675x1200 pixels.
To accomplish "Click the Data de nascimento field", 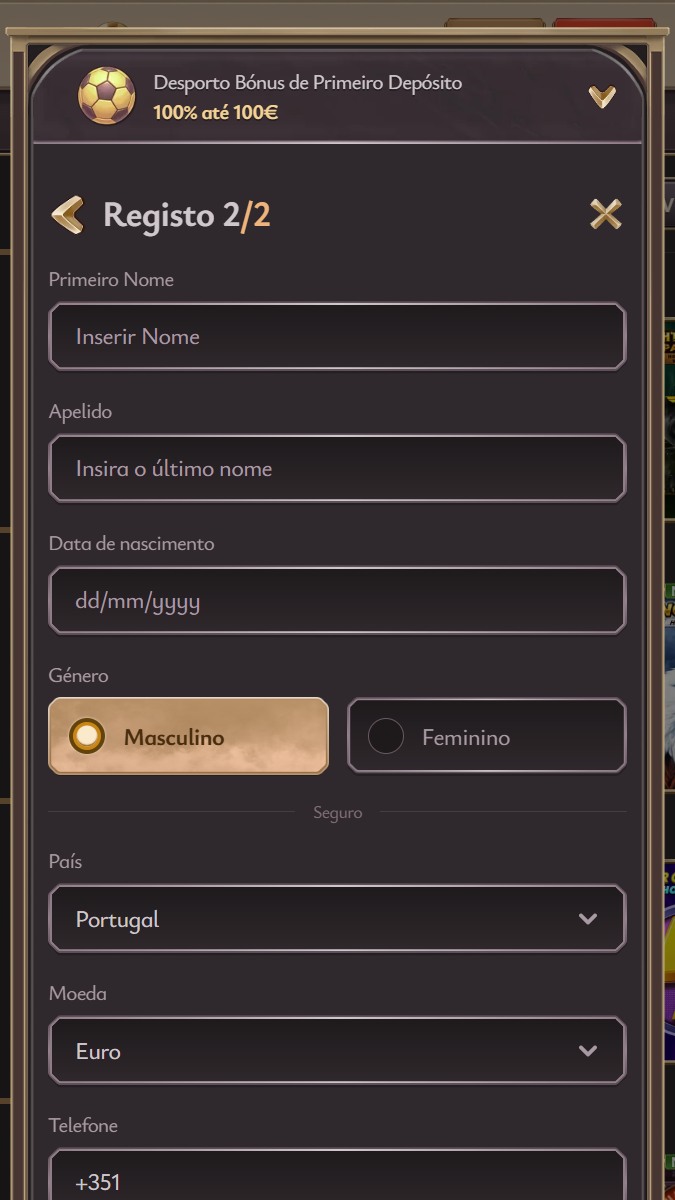I will (x=337, y=601).
